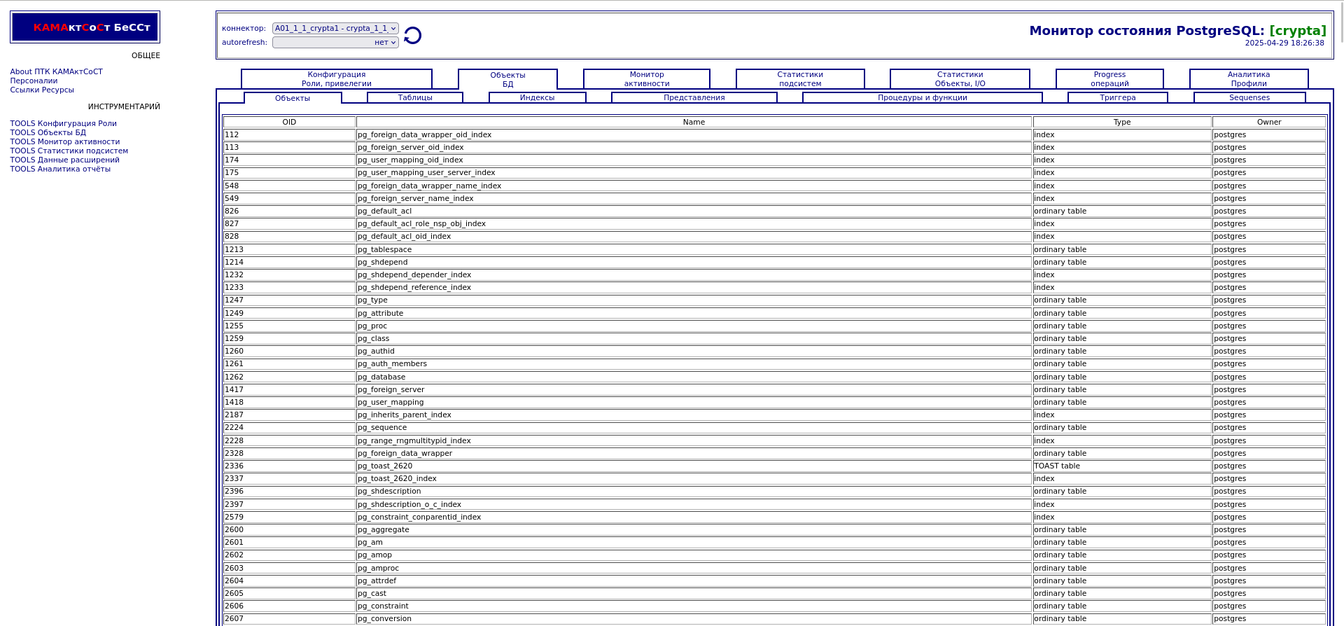Switch to the Таблицы subtab
The width and height of the screenshot is (1344, 626).
[x=415, y=98]
